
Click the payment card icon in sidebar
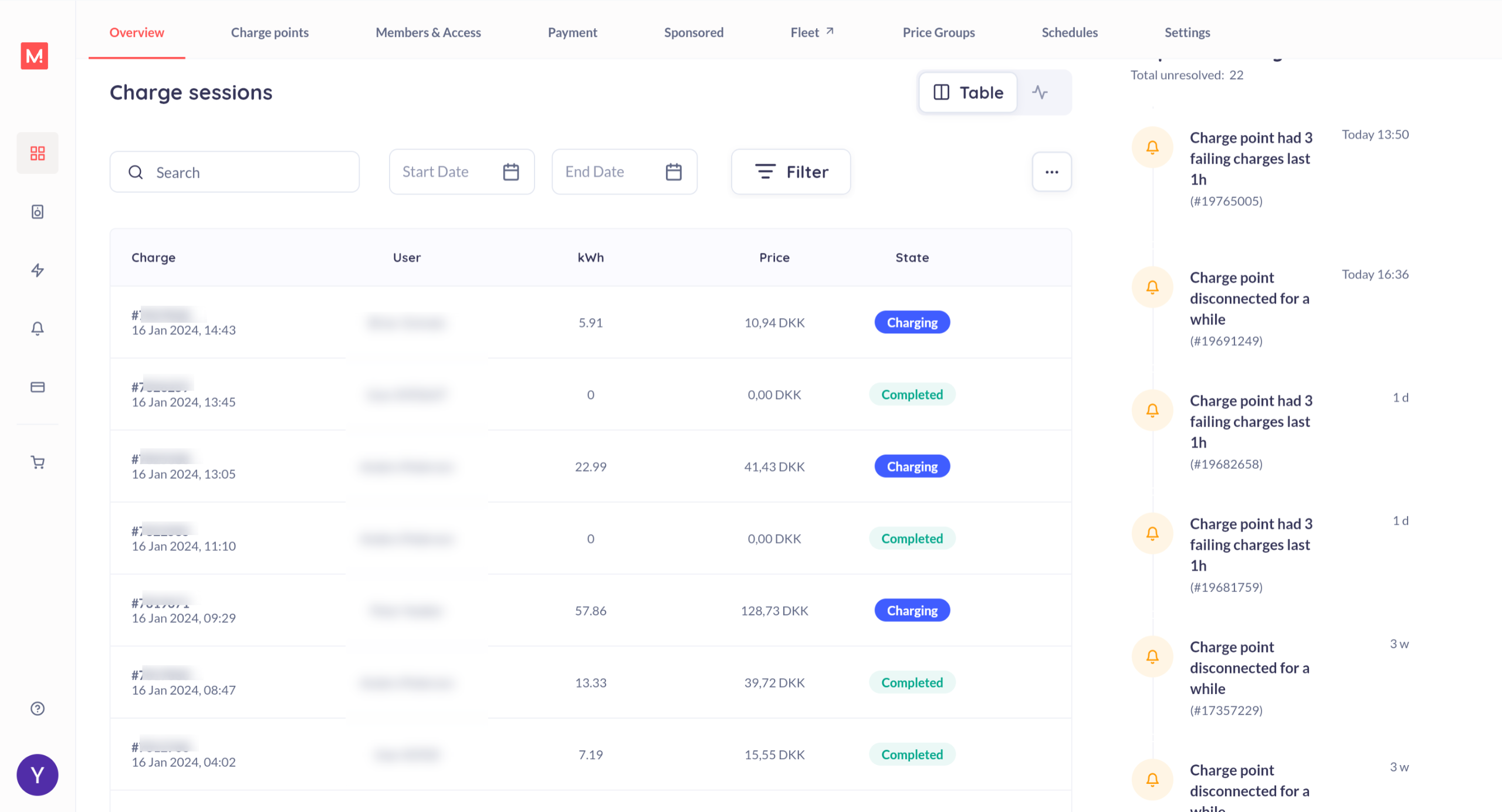point(38,387)
